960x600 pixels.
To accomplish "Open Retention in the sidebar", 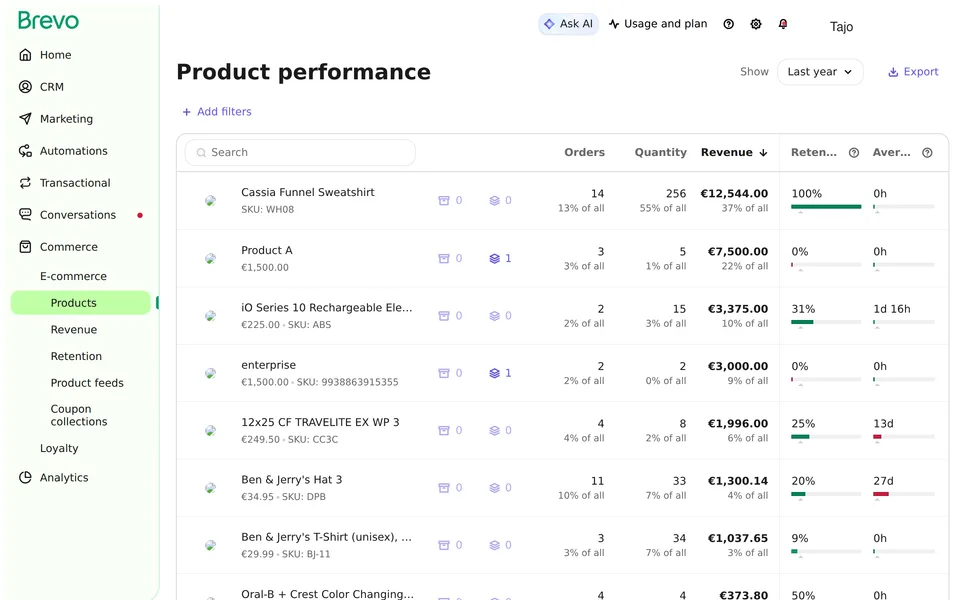I will tap(76, 356).
